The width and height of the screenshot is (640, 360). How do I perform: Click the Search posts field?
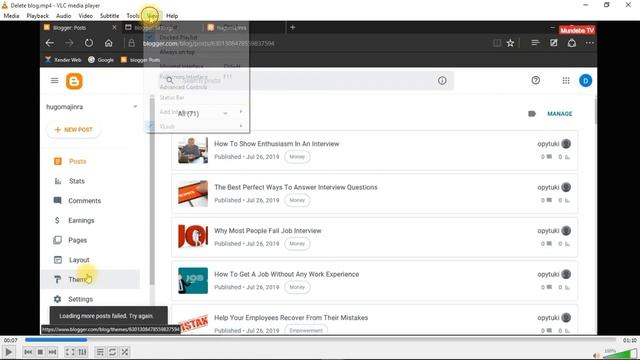coord(306,80)
